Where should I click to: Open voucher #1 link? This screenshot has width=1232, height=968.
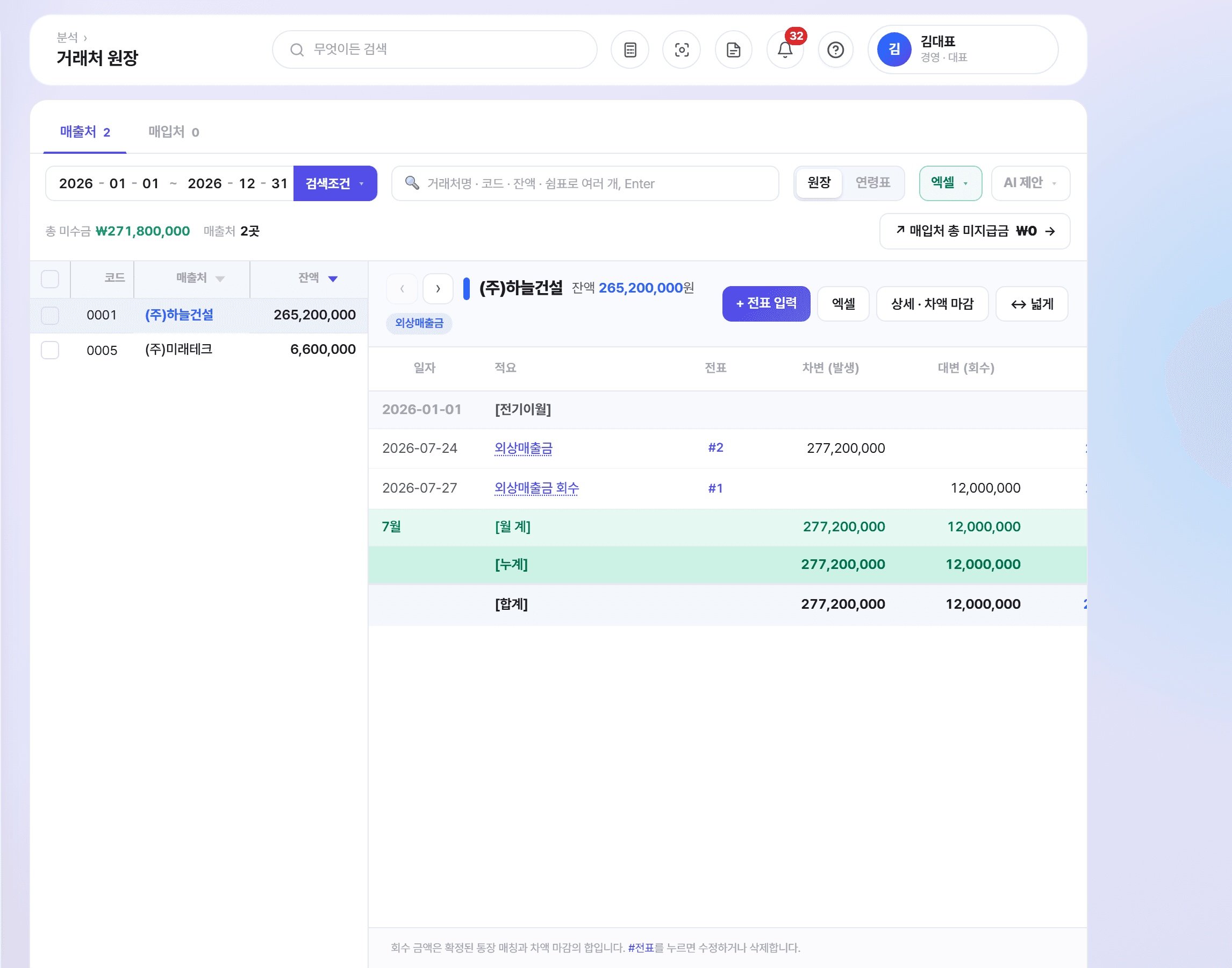[x=715, y=488]
